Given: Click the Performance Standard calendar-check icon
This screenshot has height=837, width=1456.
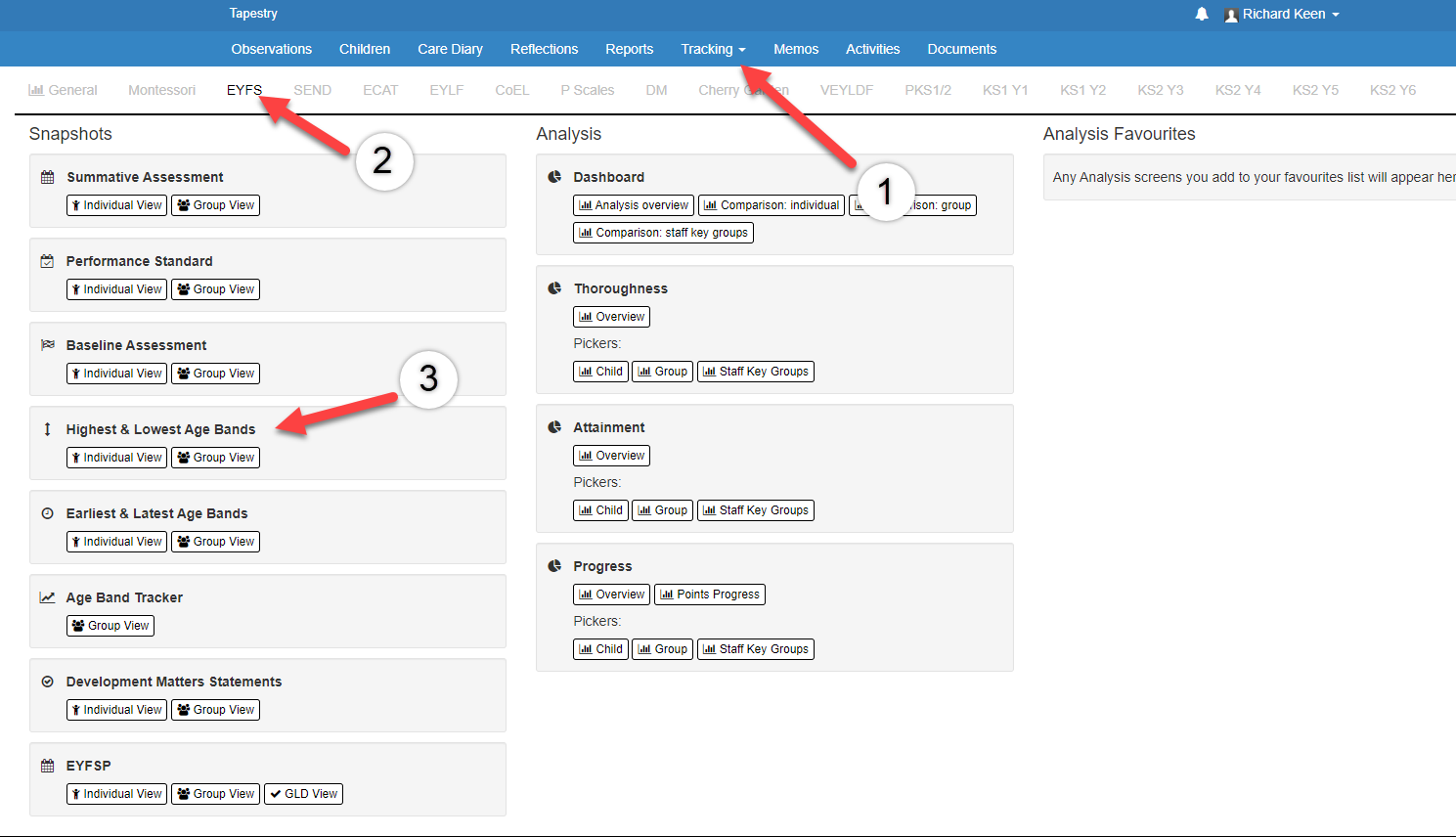Looking at the screenshot, I should pos(47,261).
